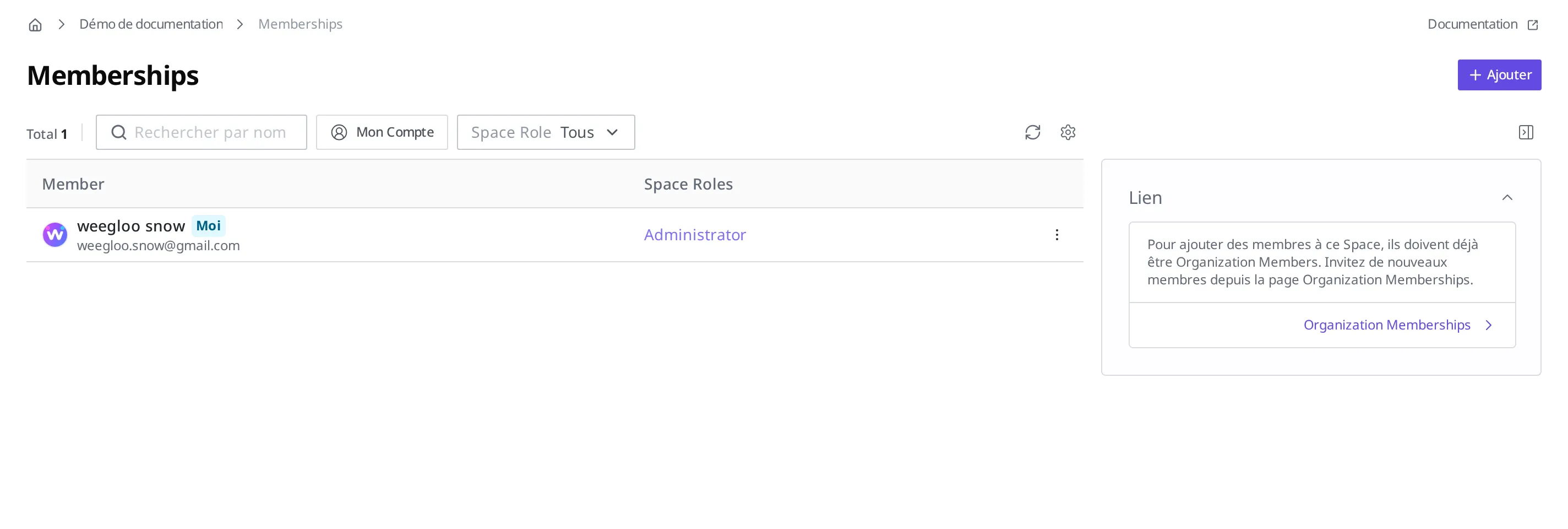Screen dimensions: 1568x529
Task: Open the weegloo snow row actions menu
Action: pos(1057,235)
